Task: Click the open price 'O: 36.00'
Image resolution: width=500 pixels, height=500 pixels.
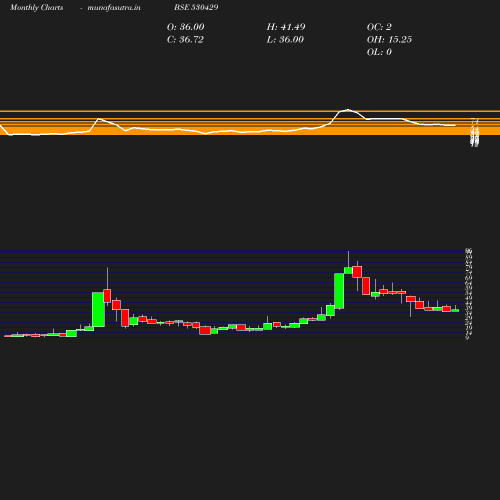Action: [185, 27]
